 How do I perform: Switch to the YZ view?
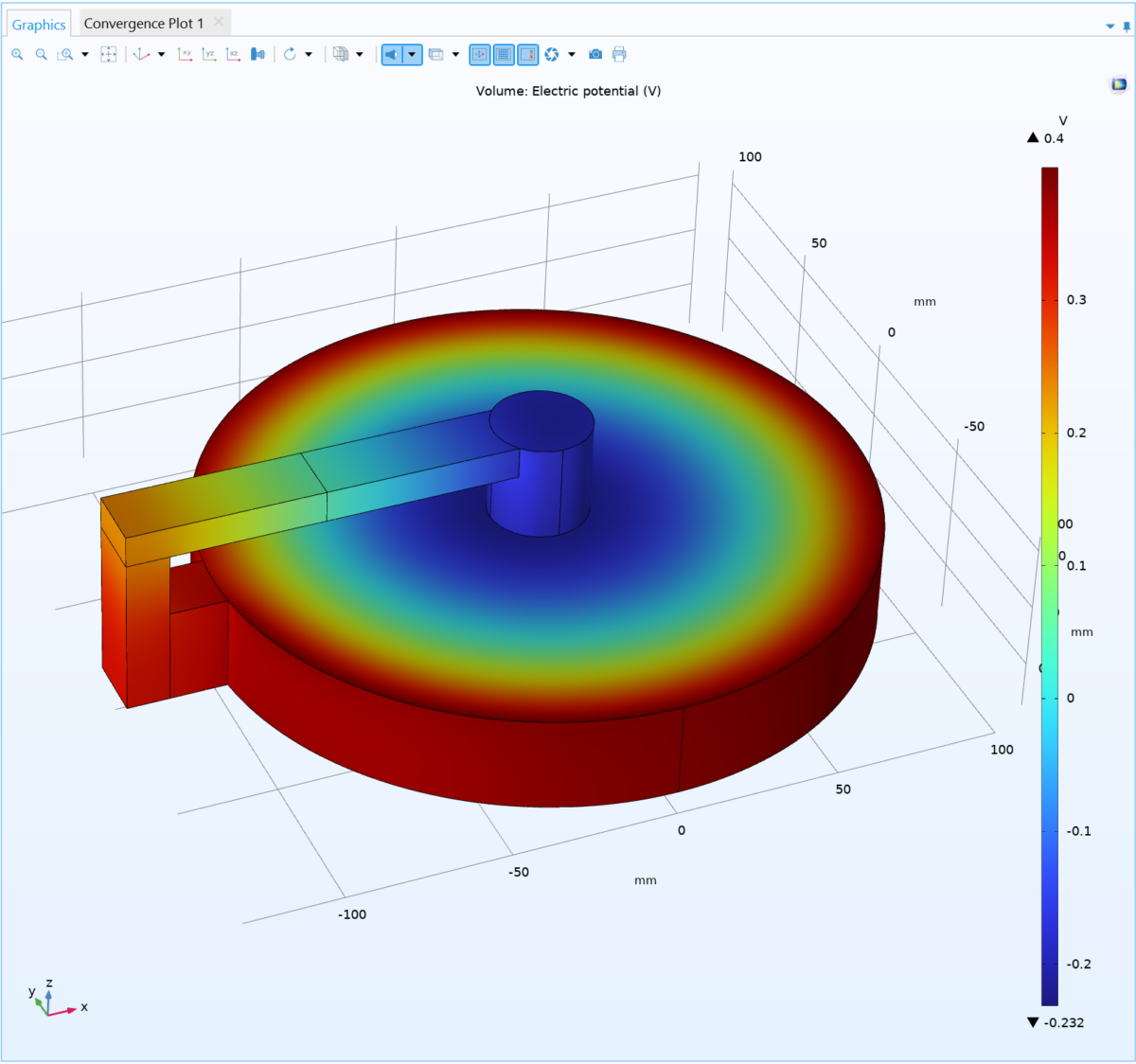click(209, 54)
